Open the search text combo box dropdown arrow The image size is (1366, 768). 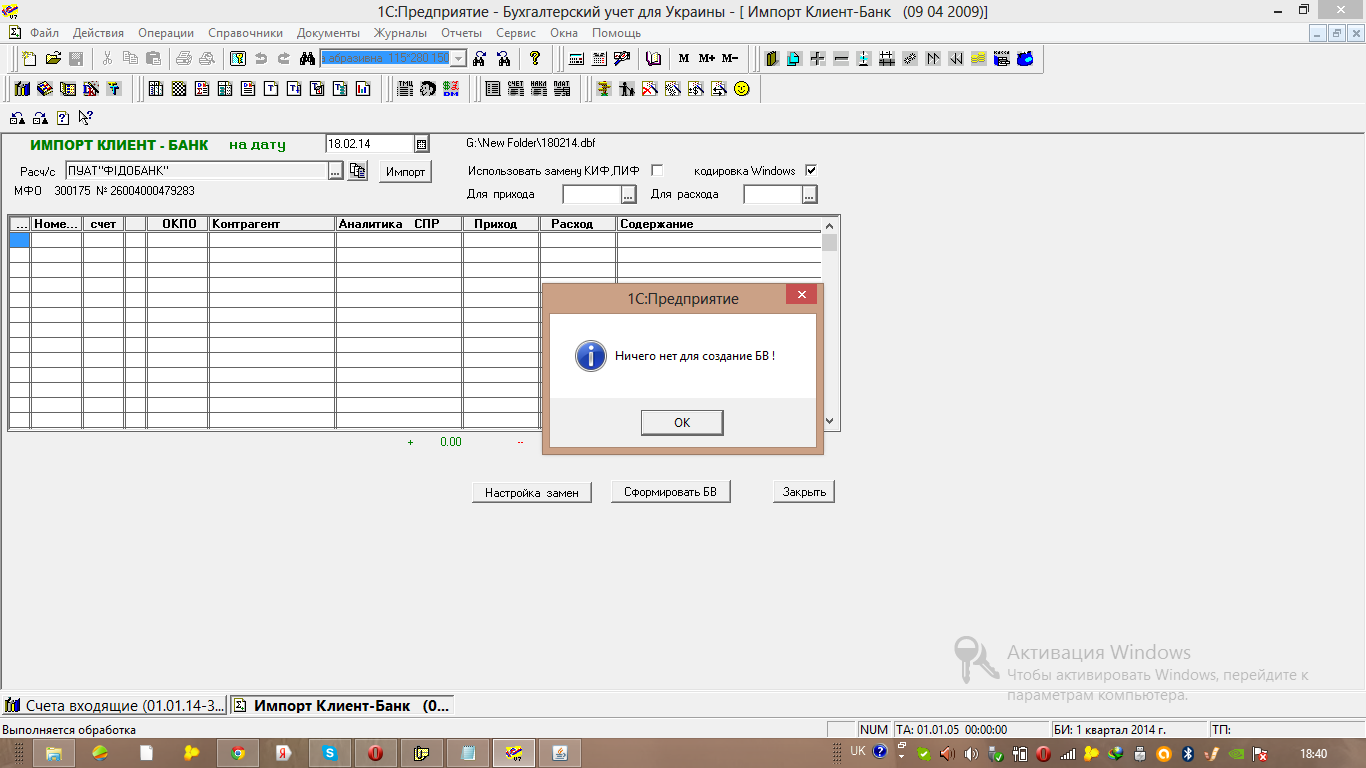pyautogui.click(x=459, y=58)
